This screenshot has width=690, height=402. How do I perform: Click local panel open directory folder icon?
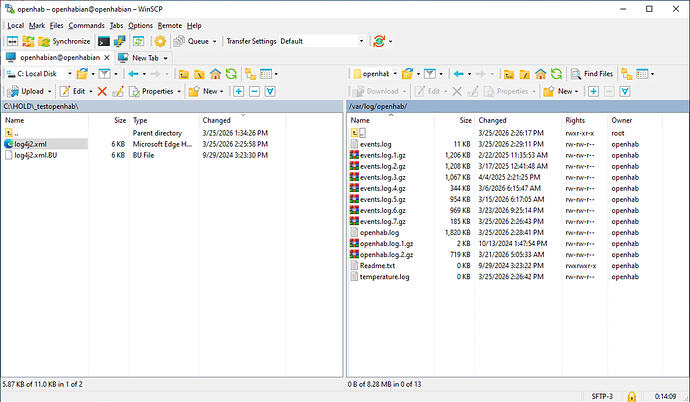82,74
